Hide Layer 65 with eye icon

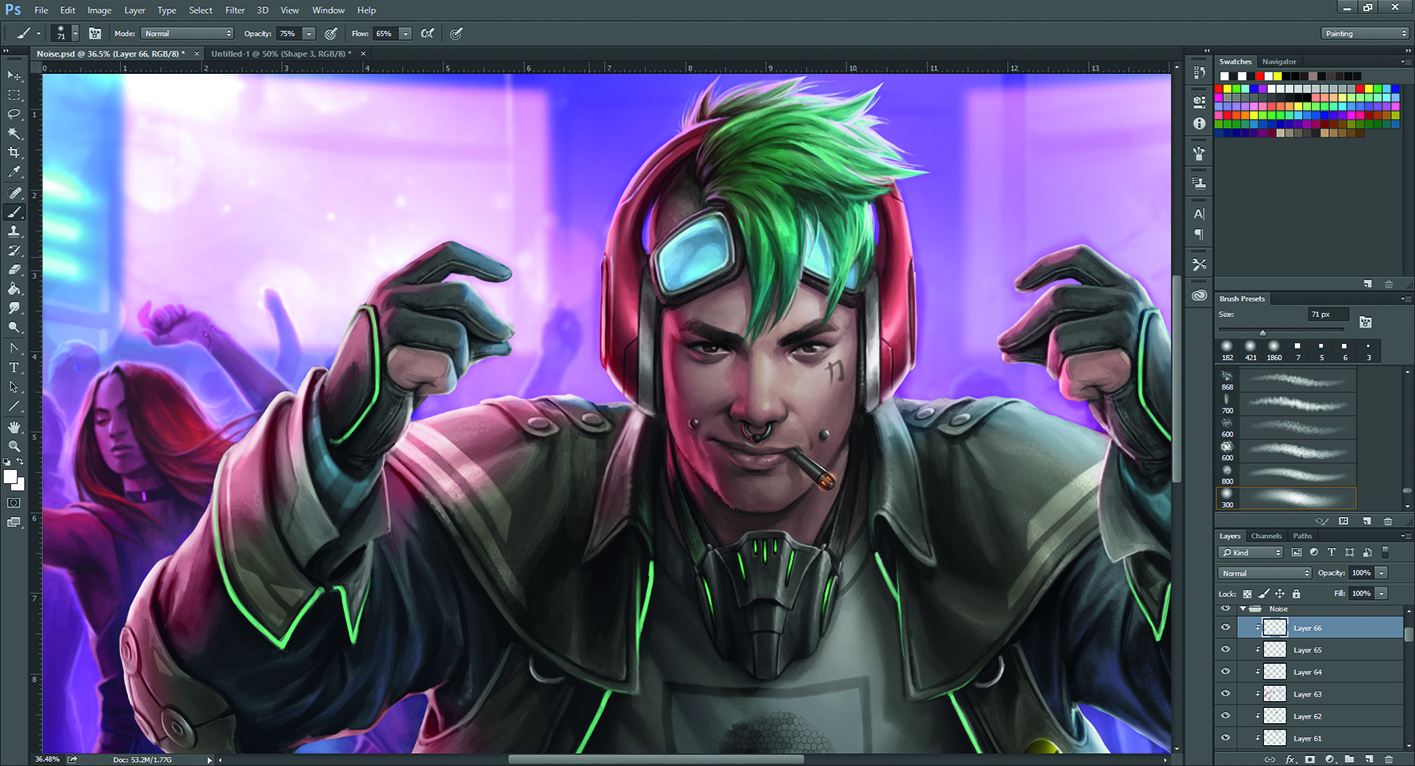[x=1225, y=650]
